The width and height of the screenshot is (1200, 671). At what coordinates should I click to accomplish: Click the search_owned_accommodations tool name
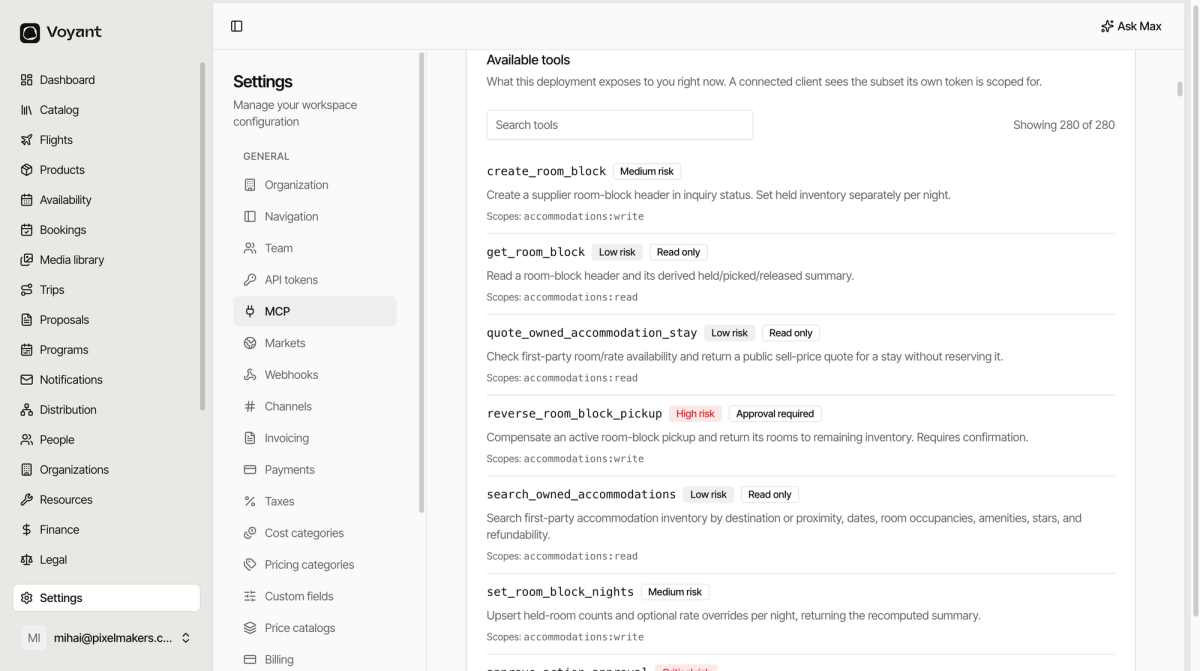pyautogui.click(x=581, y=494)
